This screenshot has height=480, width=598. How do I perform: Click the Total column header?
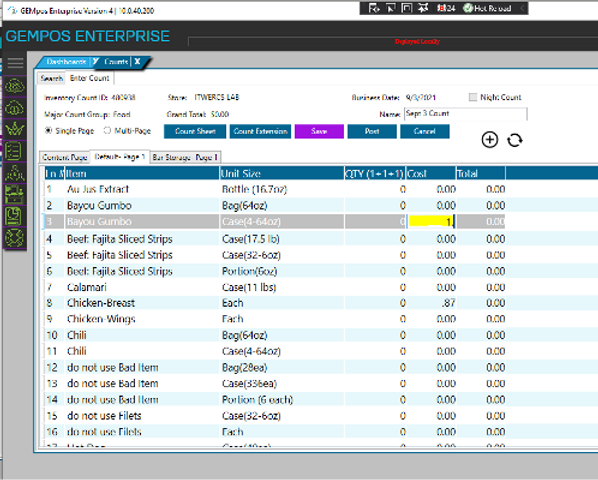pos(481,173)
